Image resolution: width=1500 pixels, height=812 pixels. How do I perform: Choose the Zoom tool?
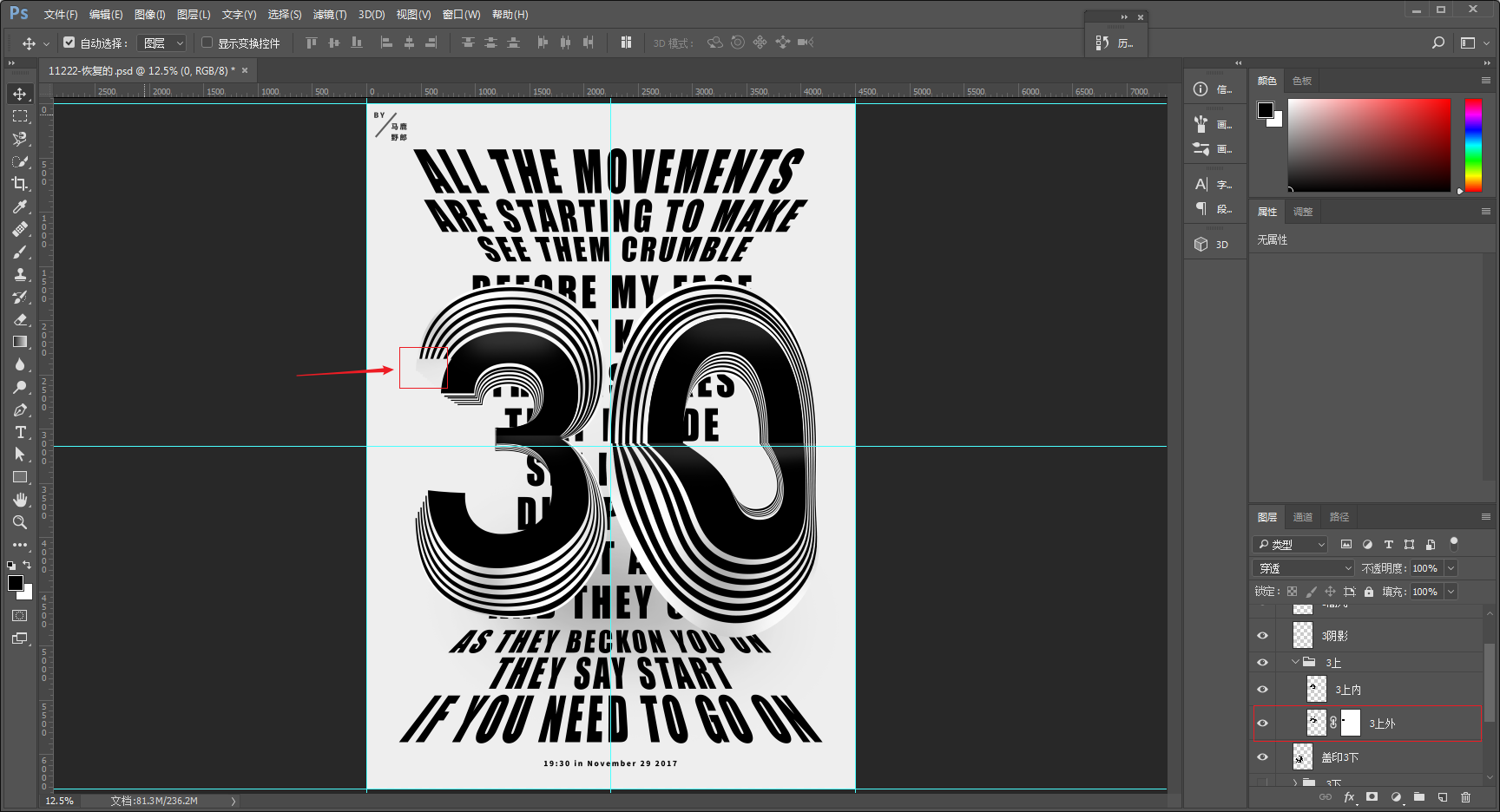pos(19,522)
